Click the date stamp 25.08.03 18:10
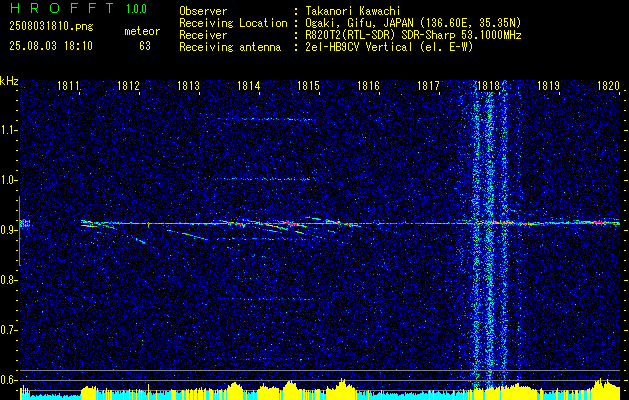Image resolution: width=629 pixels, height=400 pixels. [51, 46]
